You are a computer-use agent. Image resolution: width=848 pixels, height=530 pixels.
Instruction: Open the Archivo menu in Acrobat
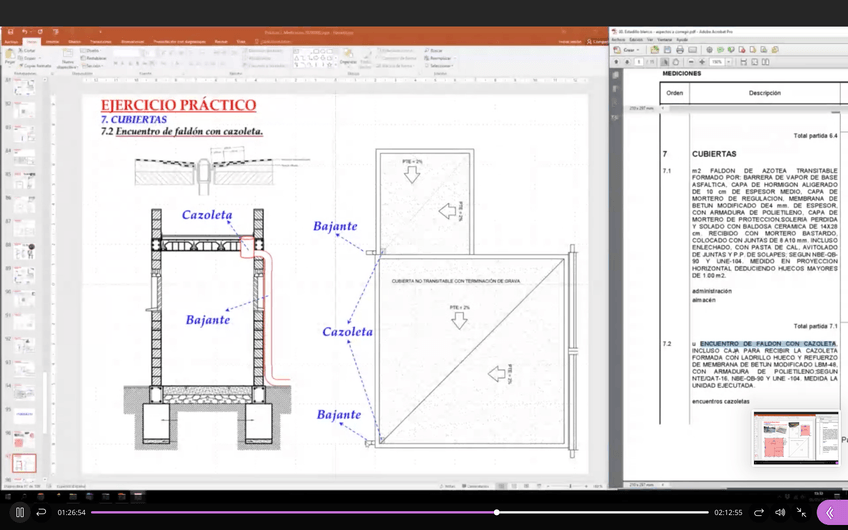(618, 40)
